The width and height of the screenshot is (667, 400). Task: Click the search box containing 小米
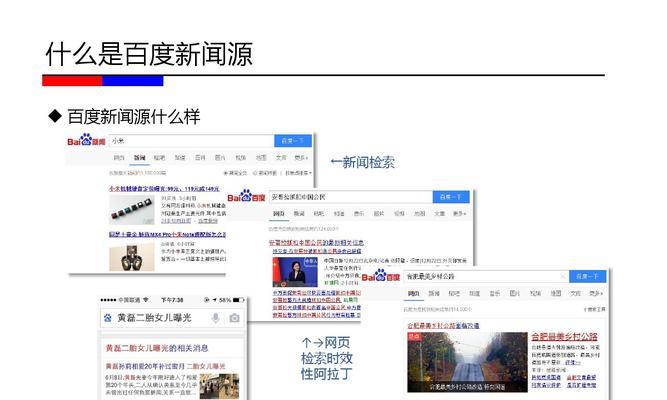click(191, 141)
